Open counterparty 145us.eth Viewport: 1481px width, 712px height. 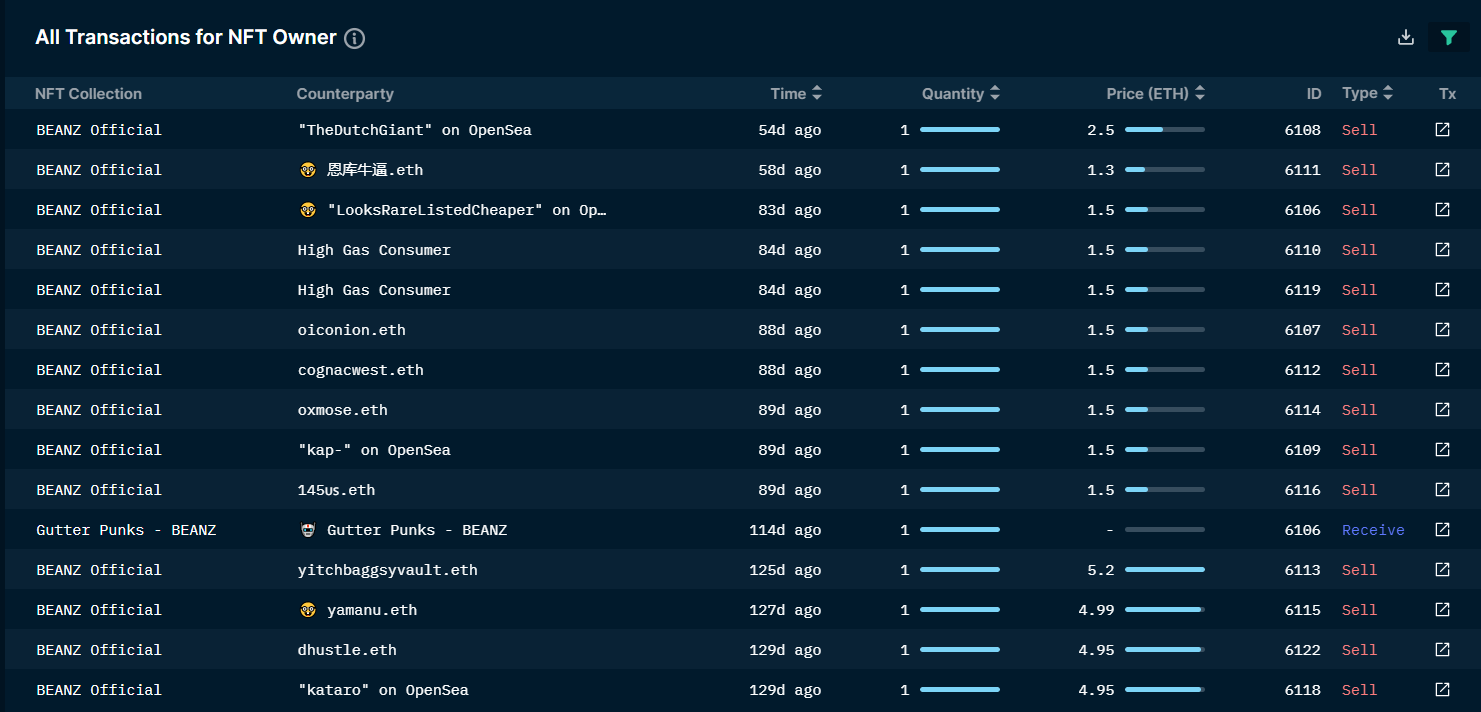[x=336, y=490]
